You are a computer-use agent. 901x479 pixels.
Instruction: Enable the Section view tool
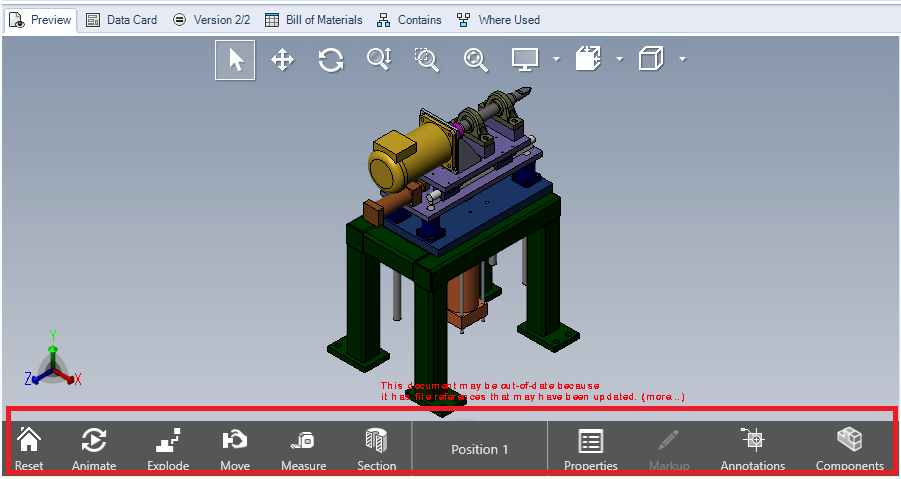(x=376, y=449)
